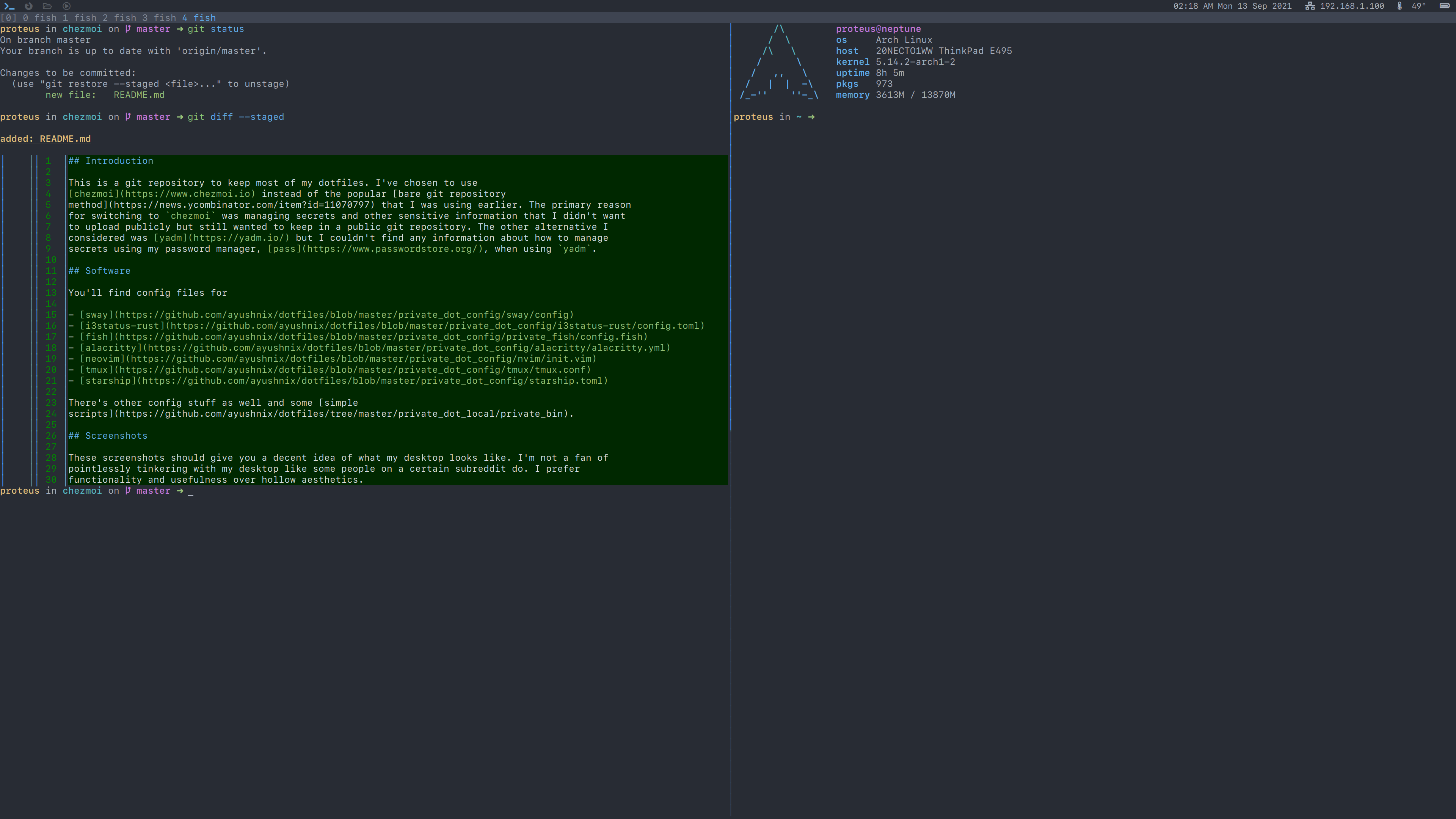Click the play circle workspace icon

point(67,6)
